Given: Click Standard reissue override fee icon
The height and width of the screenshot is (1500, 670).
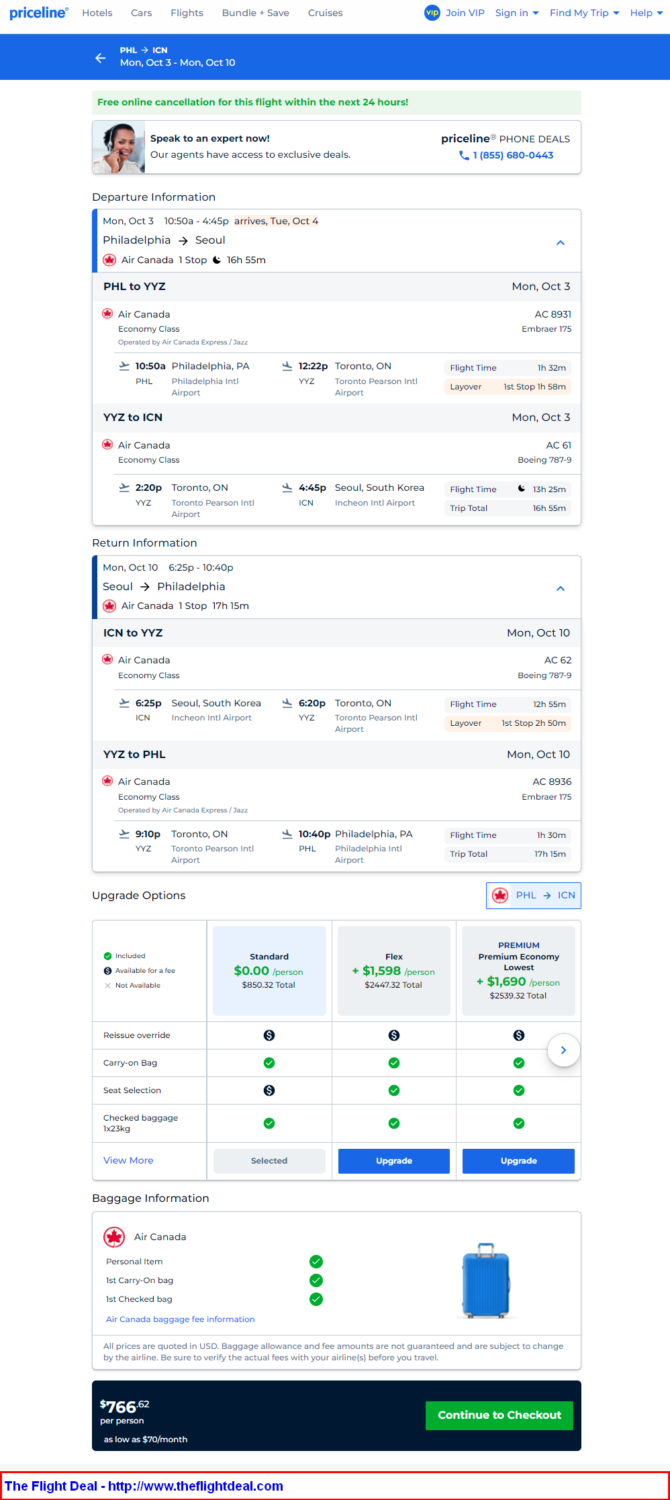Looking at the screenshot, I should point(269,1035).
